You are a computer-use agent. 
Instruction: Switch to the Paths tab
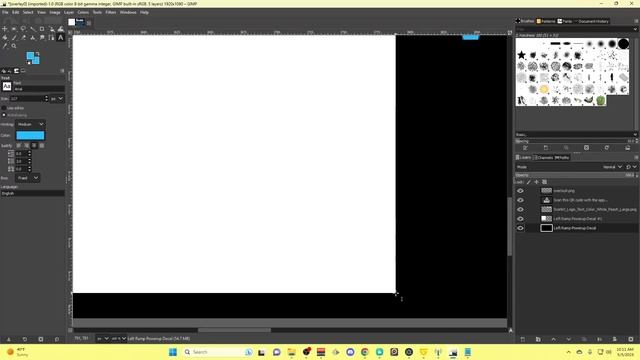[562, 158]
